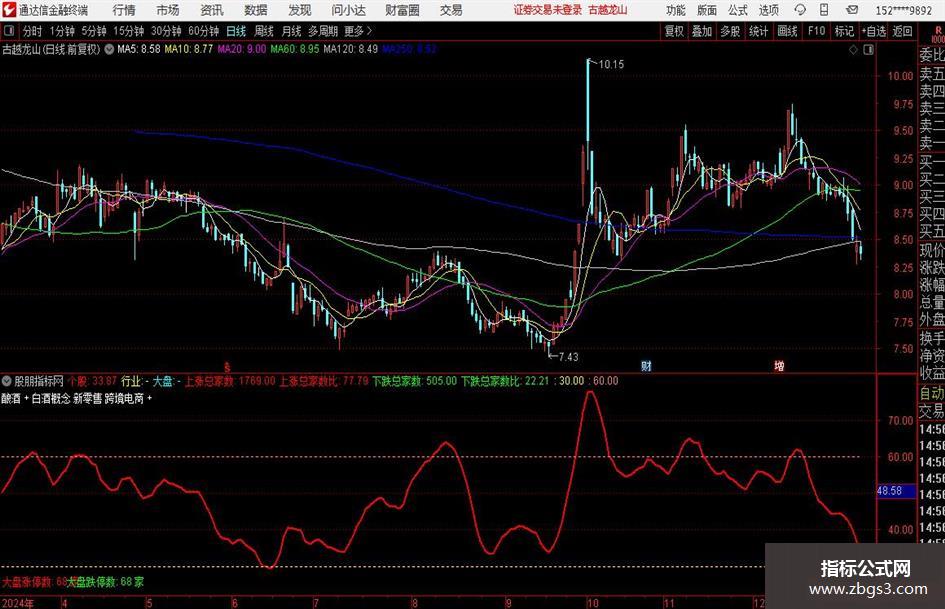Open the 资讯 menu

tap(212, 10)
